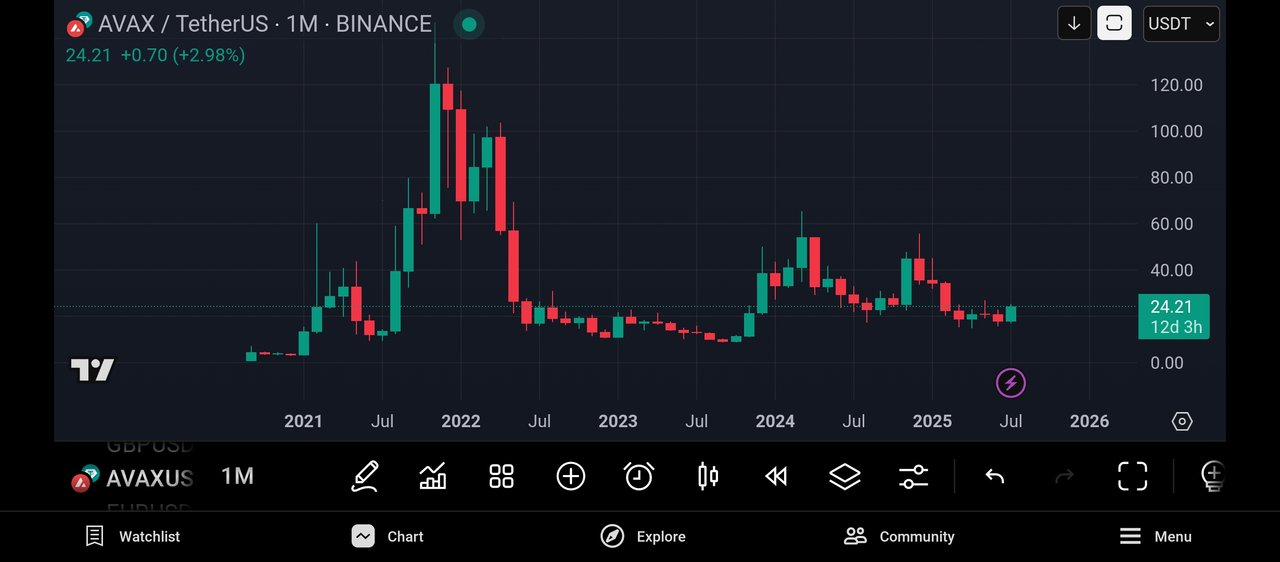Image resolution: width=1280 pixels, height=562 pixels.
Task: Open the USDT currency dropdown
Action: (x=1181, y=23)
